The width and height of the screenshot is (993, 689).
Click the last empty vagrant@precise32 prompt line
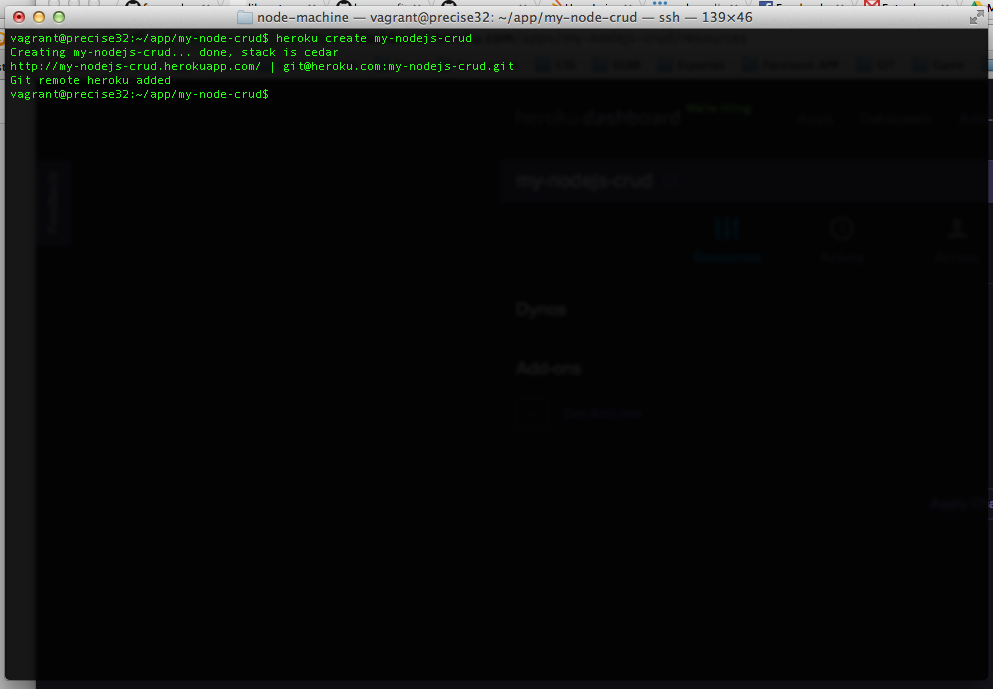[x=139, y=94]
